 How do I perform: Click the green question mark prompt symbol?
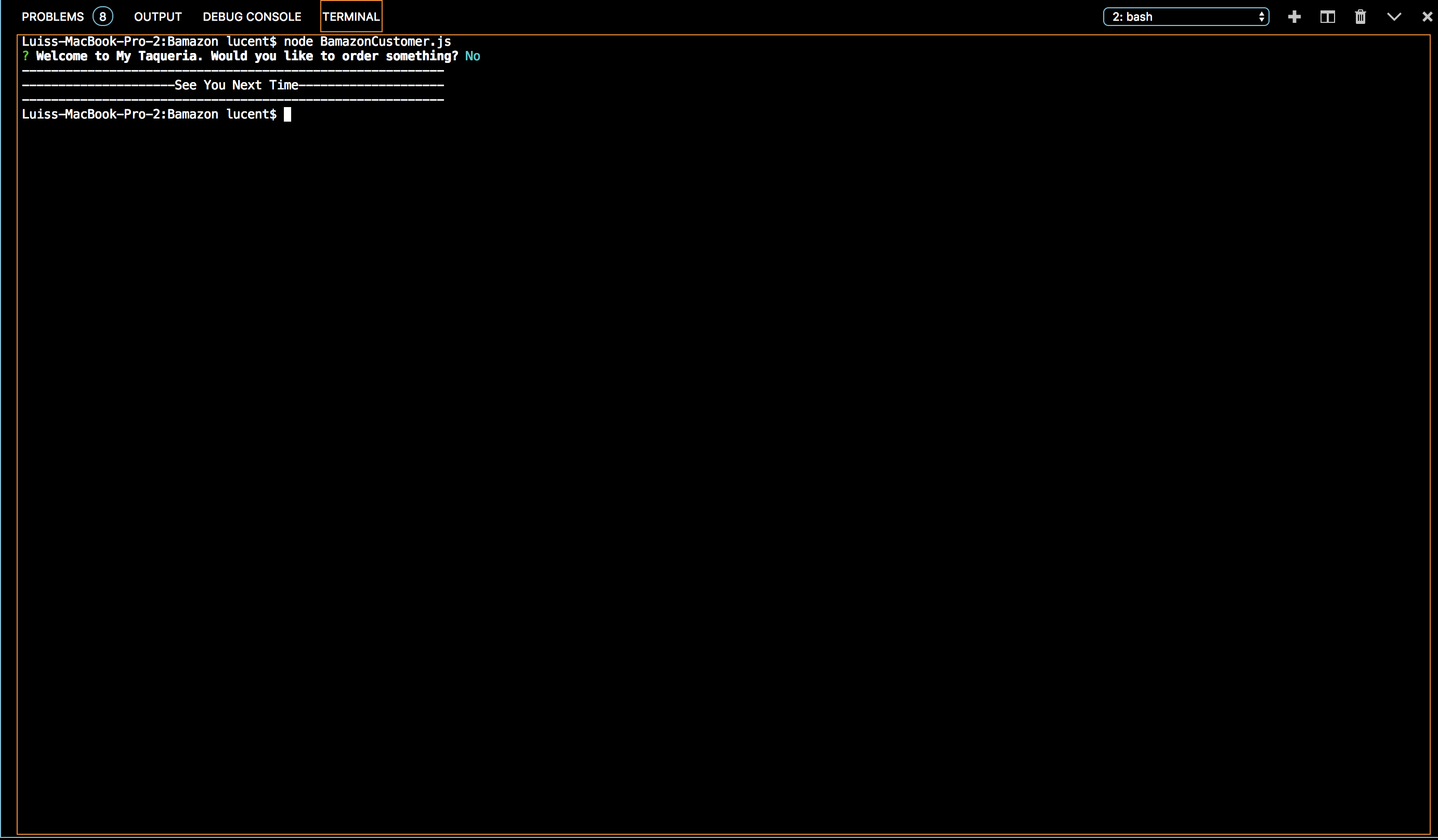tap(25, 56)
